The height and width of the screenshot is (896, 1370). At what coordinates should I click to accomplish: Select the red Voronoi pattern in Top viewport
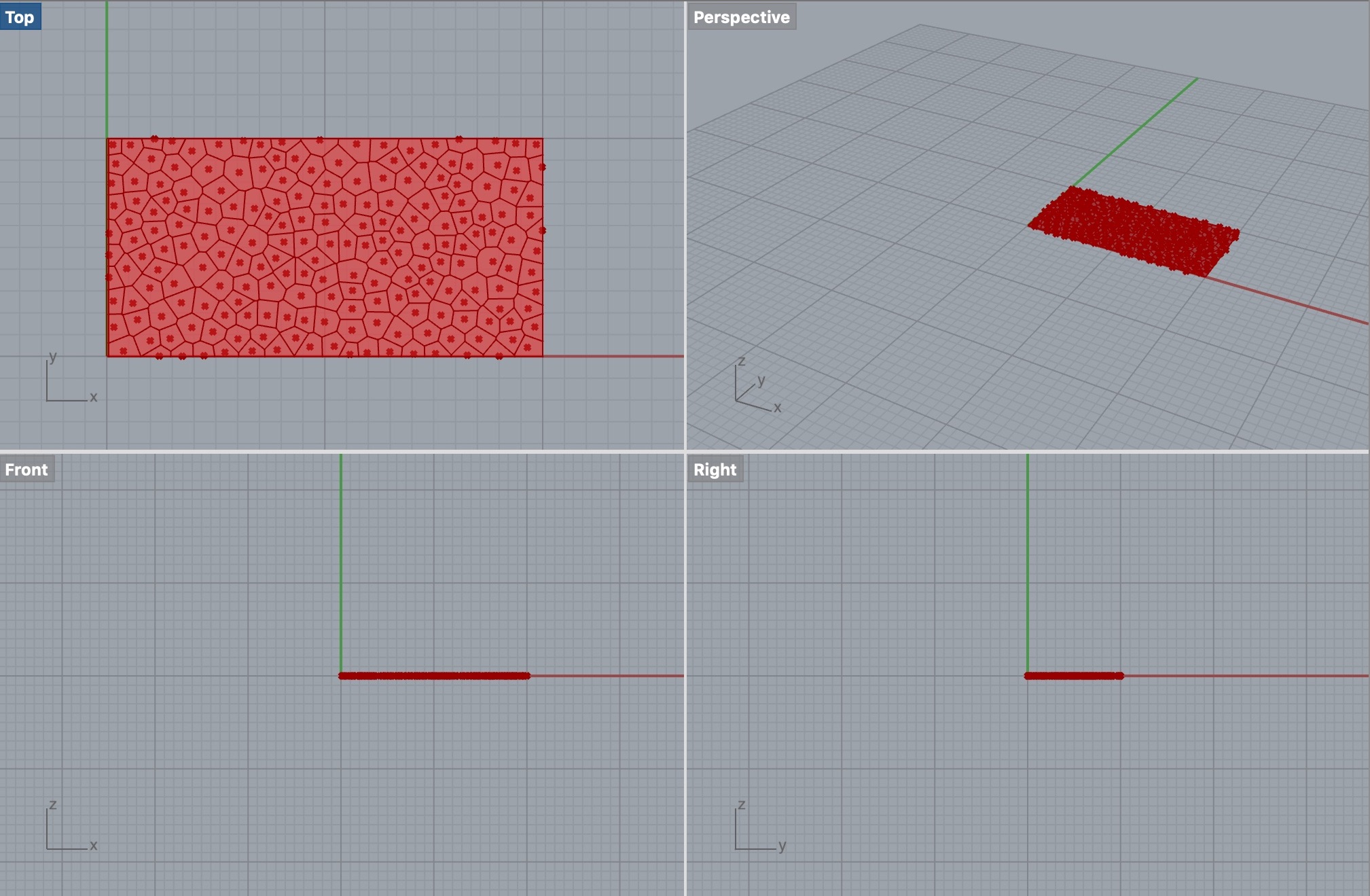point(325,247)
